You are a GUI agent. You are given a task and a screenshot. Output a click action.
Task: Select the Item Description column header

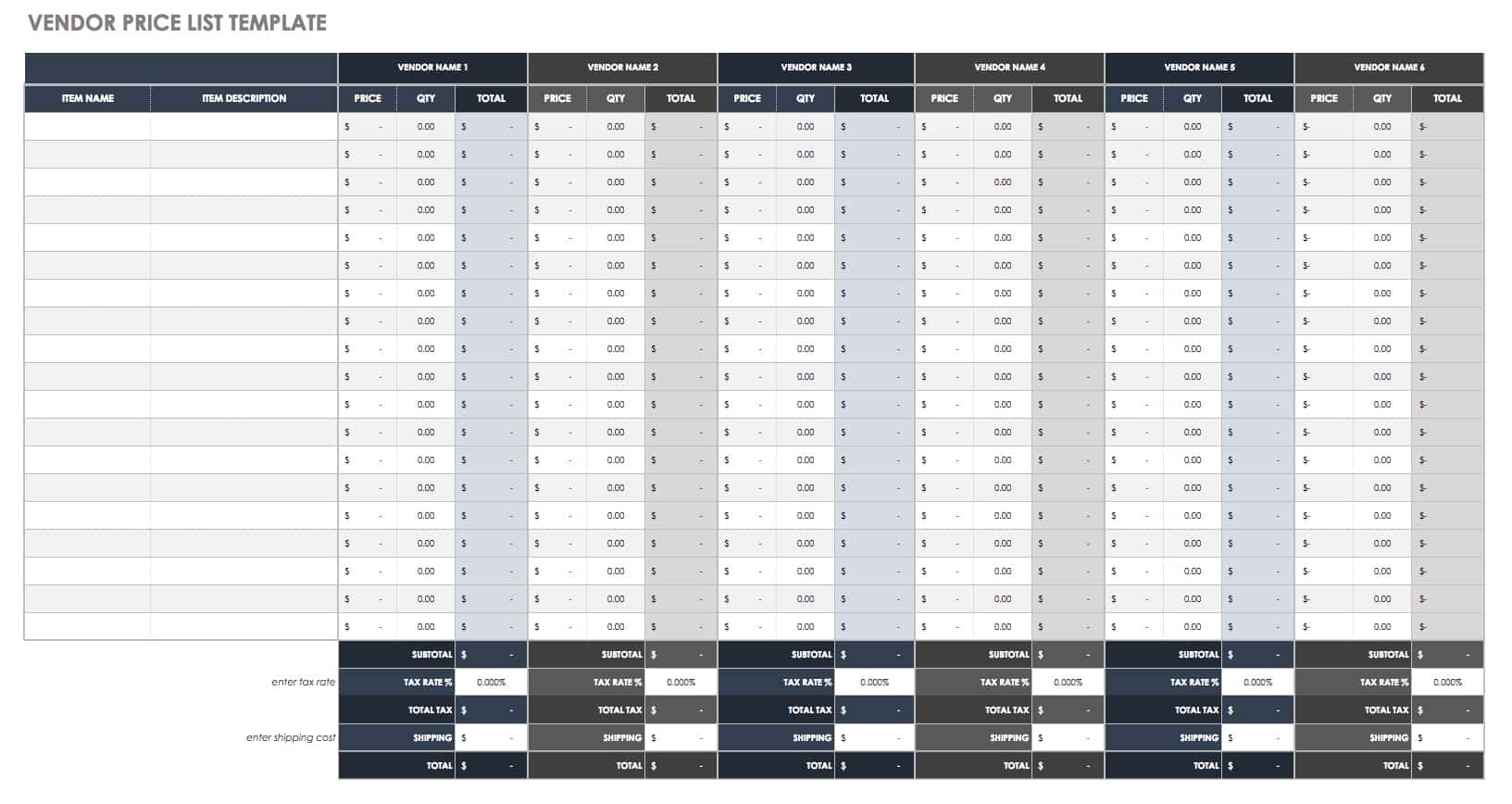244,98
